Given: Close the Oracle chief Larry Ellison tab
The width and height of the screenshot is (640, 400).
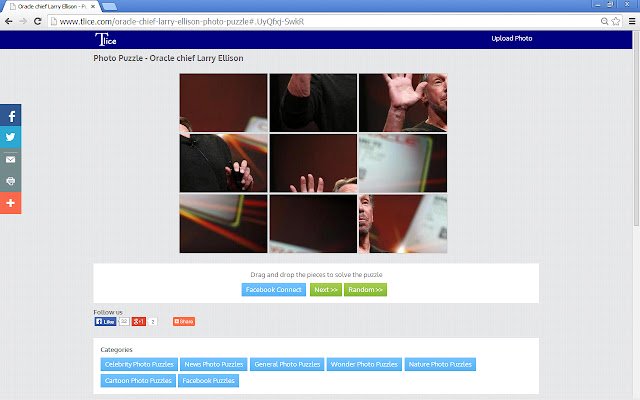Looking at the screenshot, I should click(93, 7).
